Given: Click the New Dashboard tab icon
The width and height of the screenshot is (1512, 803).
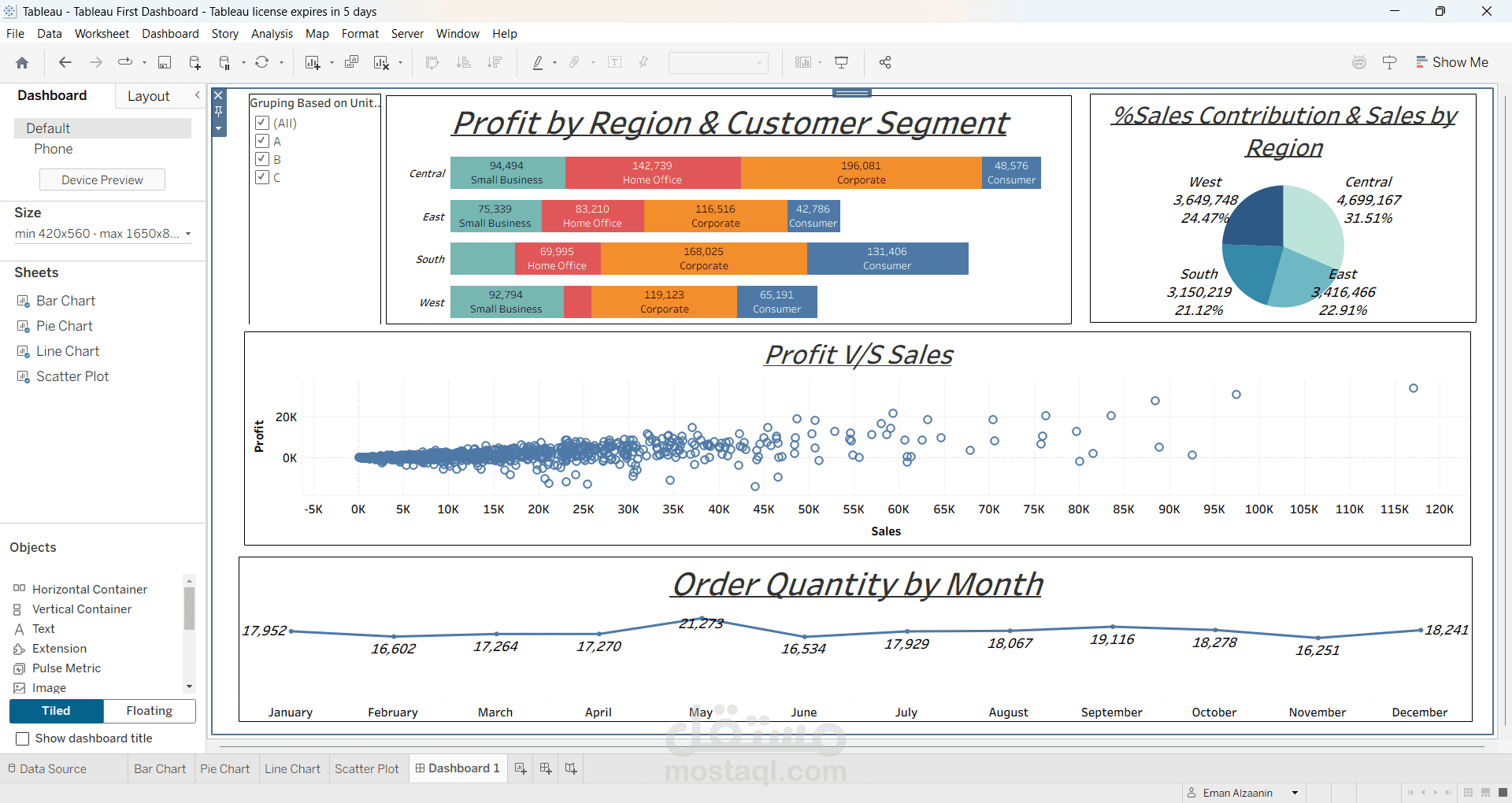Looking at the screenshot, I should (x=546, y=768).
